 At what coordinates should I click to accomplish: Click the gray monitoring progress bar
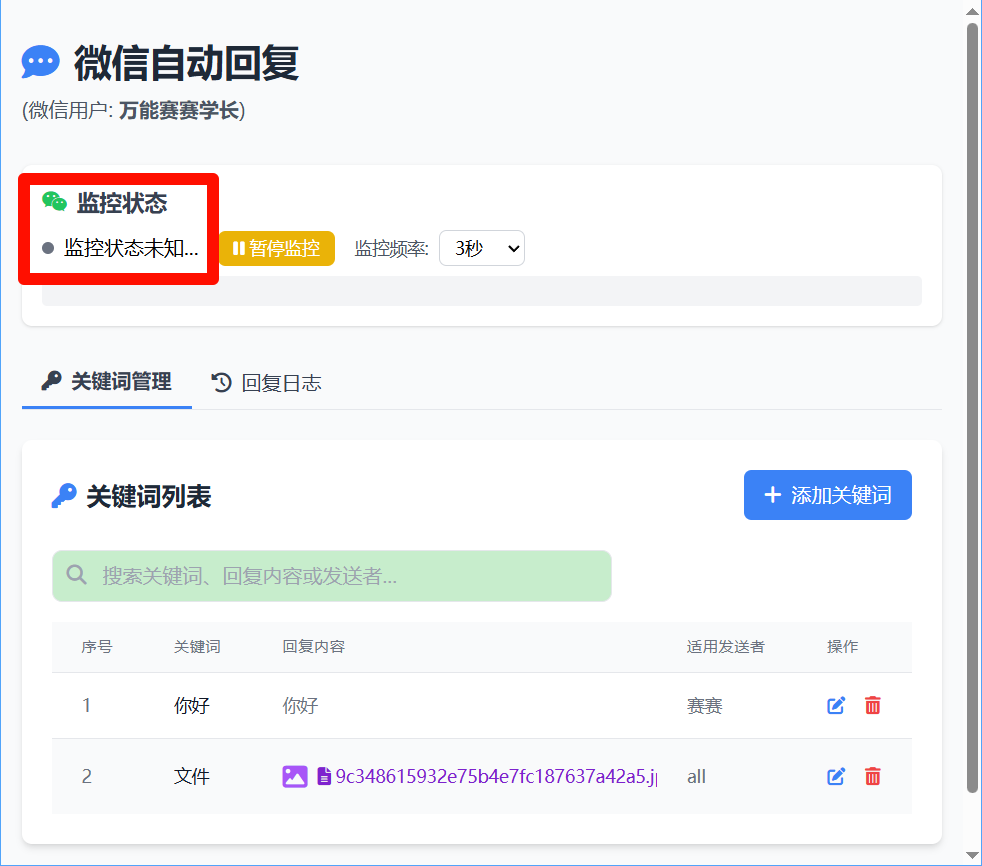pyautogui.click(x=482, y=291)
